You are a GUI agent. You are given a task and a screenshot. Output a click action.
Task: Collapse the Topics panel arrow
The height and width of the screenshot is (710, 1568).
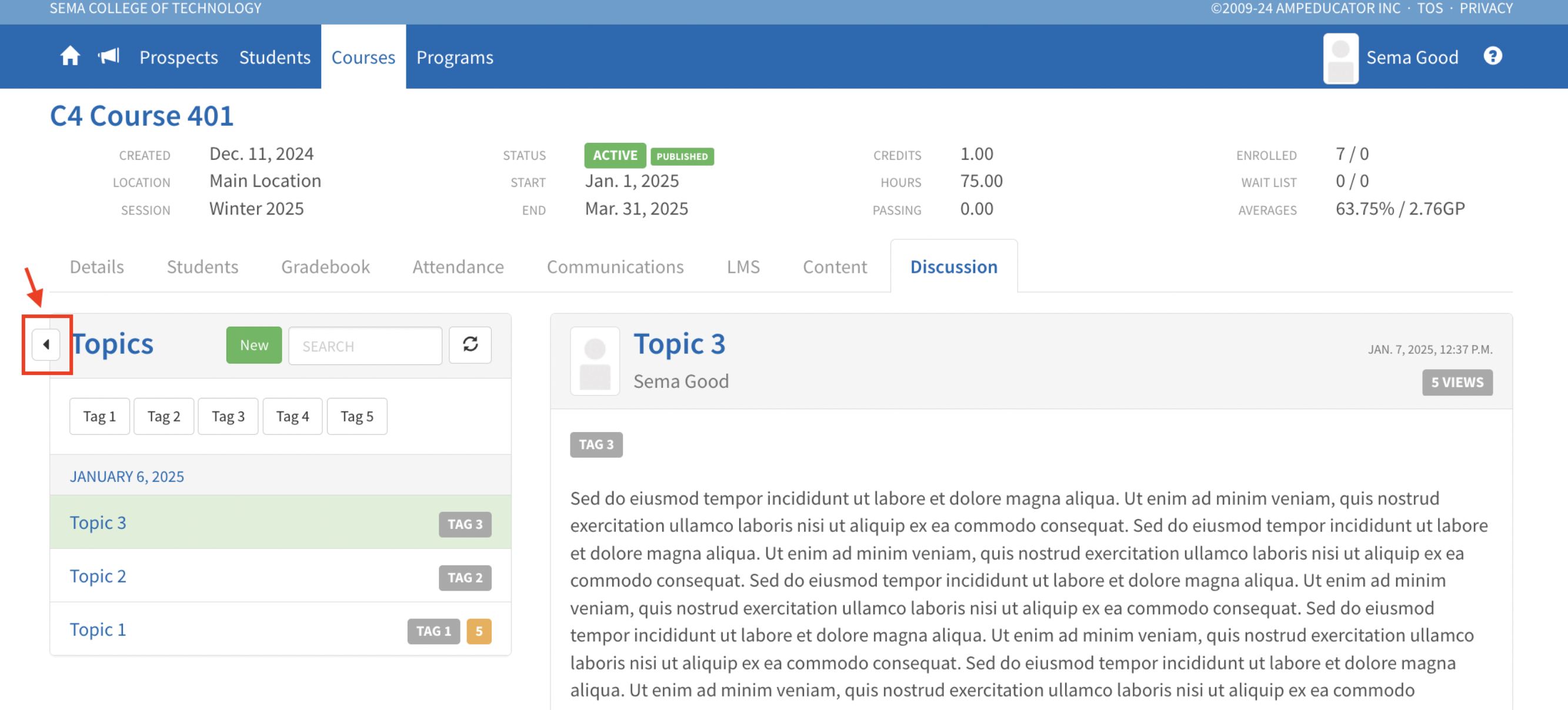click(x=46, y=345)
